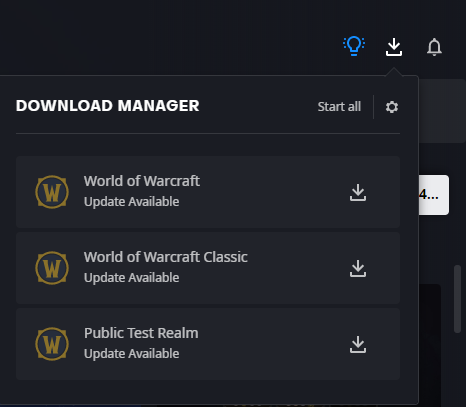Click Start all to begin all downloads

(339, 107)
